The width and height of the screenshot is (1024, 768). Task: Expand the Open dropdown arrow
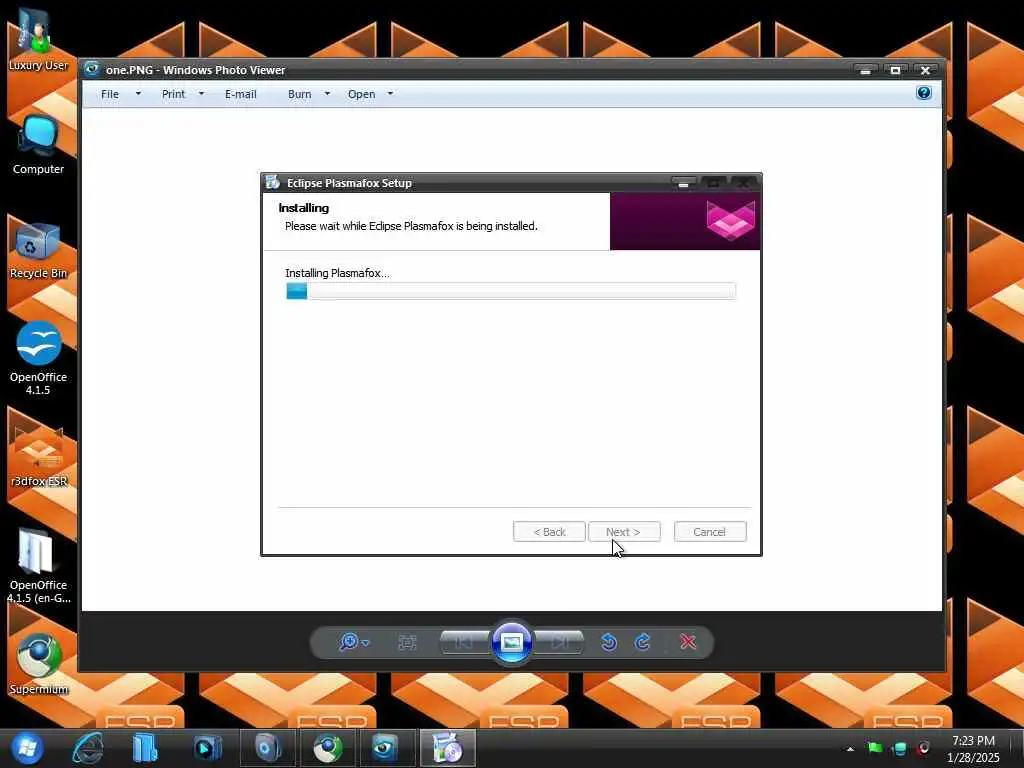coord(391,94)
